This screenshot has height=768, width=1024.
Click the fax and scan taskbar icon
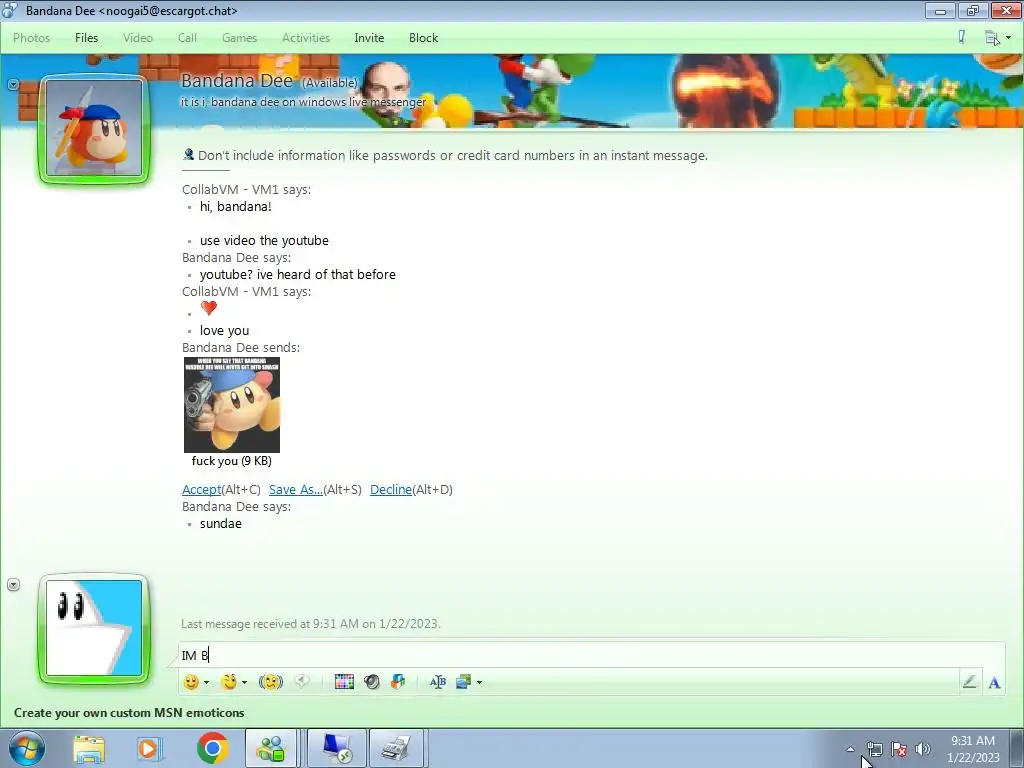[x=397, y=748]
